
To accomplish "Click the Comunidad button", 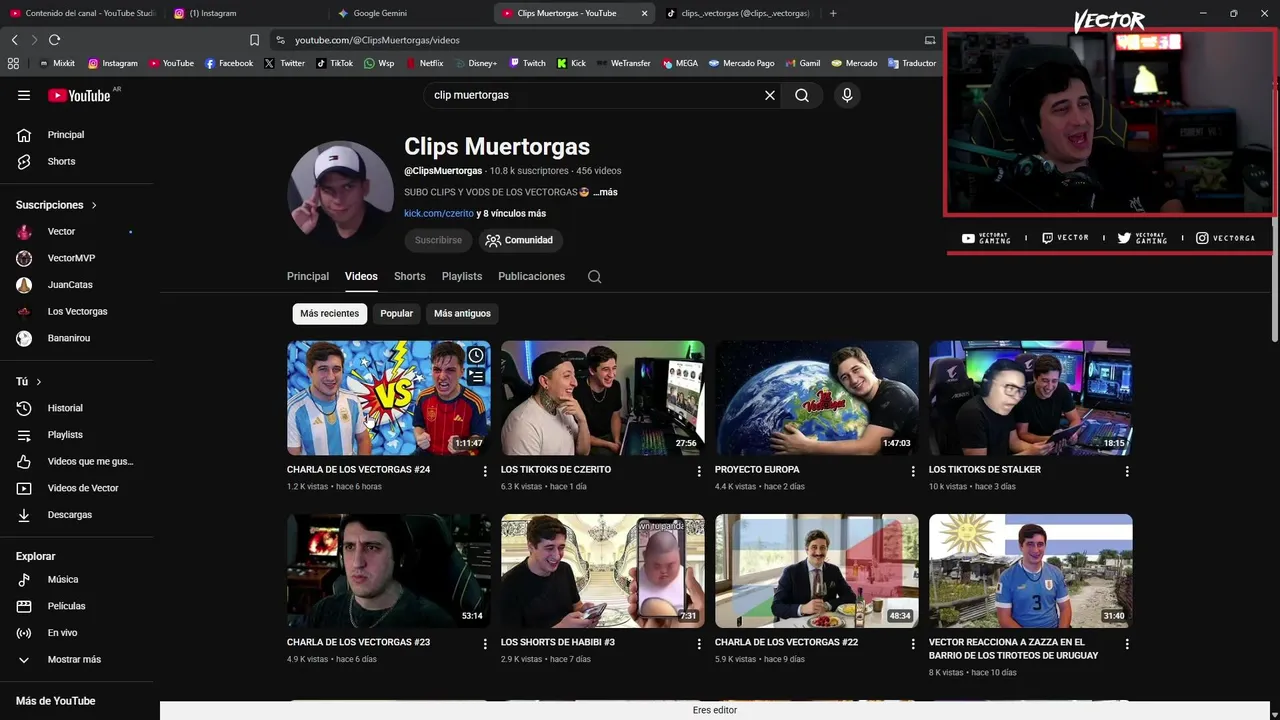I will (x=520, y=240).
